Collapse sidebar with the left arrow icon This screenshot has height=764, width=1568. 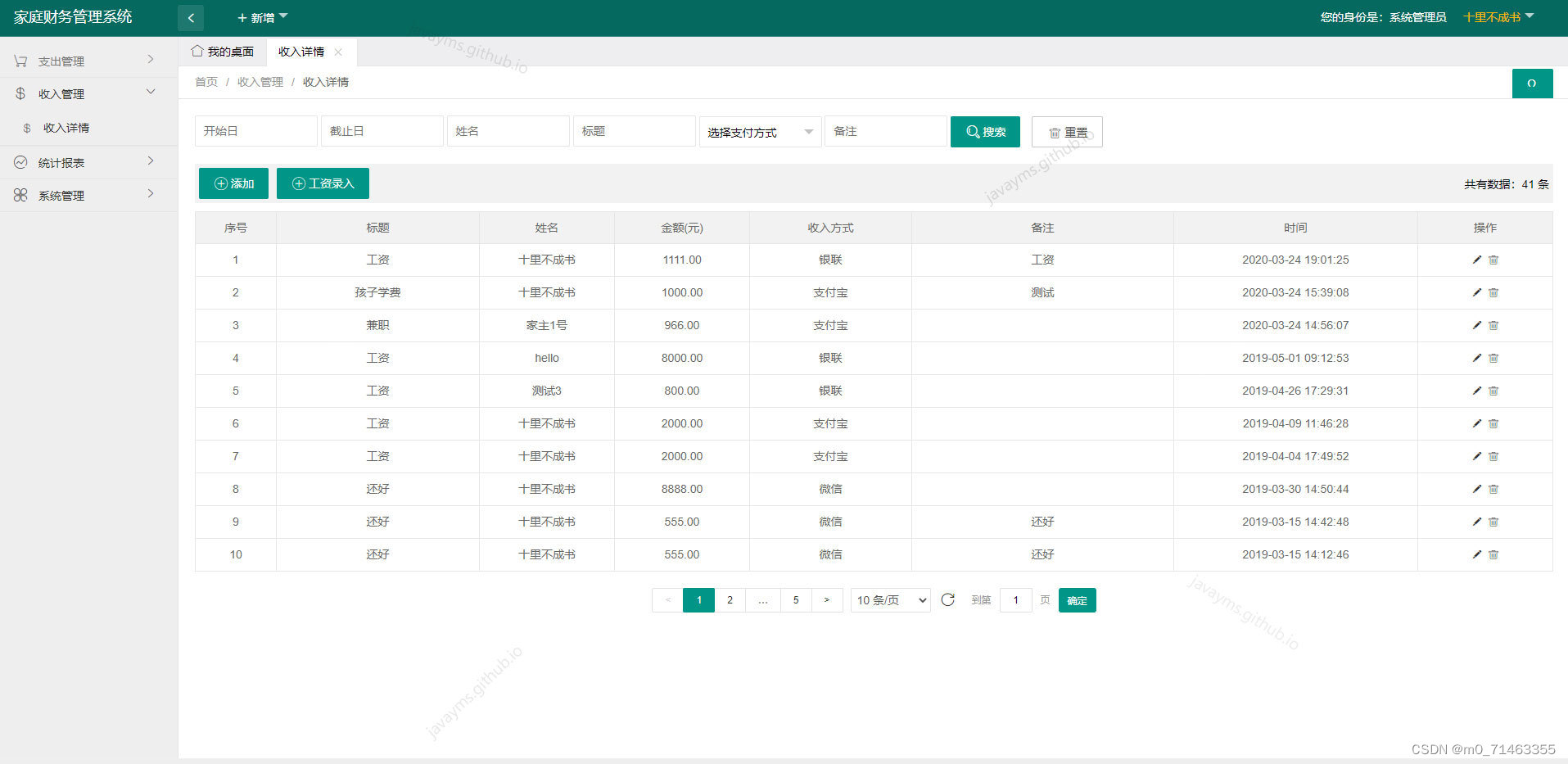pyautogui.click(x=191, y=17)
